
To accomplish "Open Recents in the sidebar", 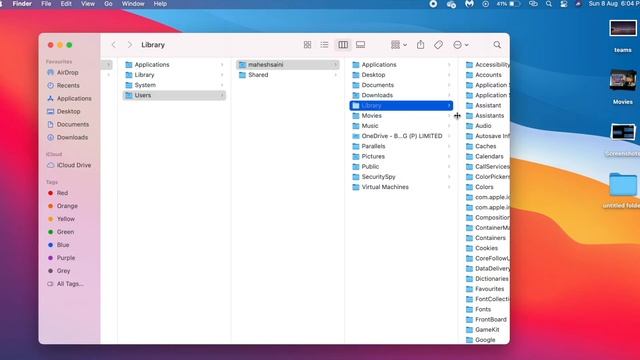I will (63, 85).
